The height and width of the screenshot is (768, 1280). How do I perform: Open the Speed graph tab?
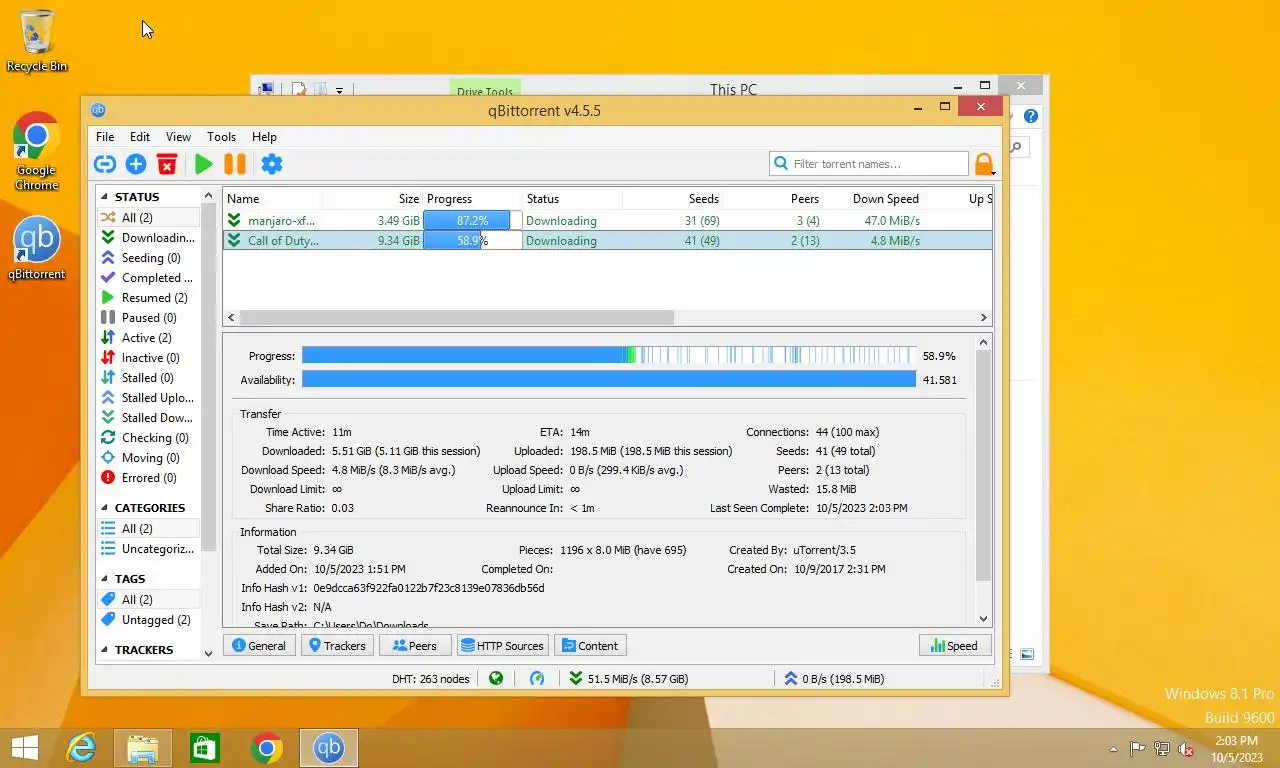coord(955,646)
